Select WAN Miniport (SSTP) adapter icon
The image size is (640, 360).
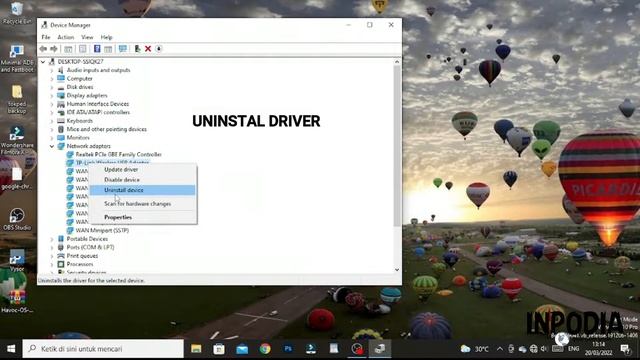coord(70,231)
